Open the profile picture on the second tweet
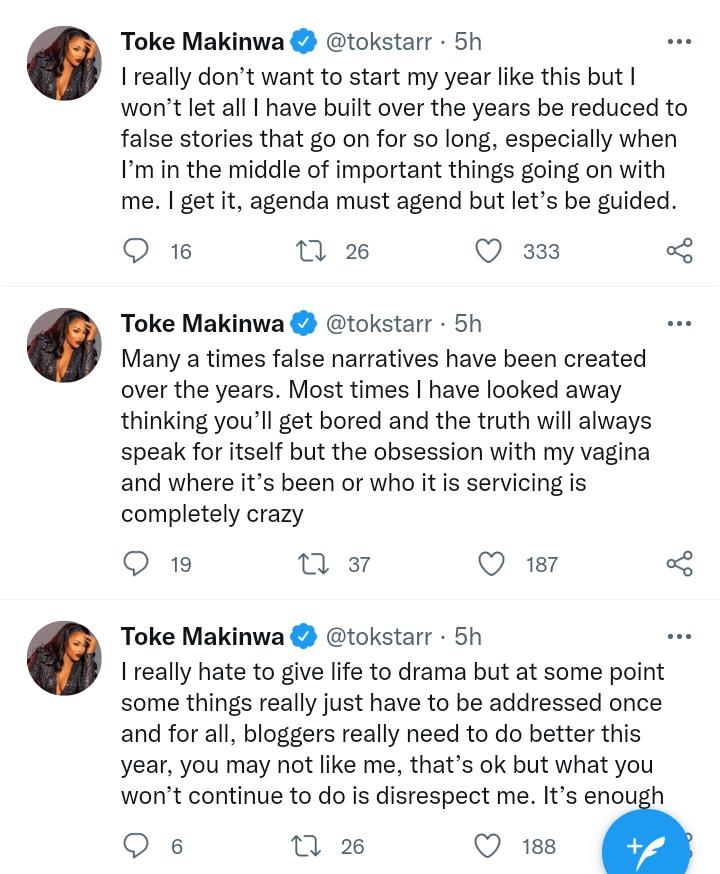 click(64, 345)
